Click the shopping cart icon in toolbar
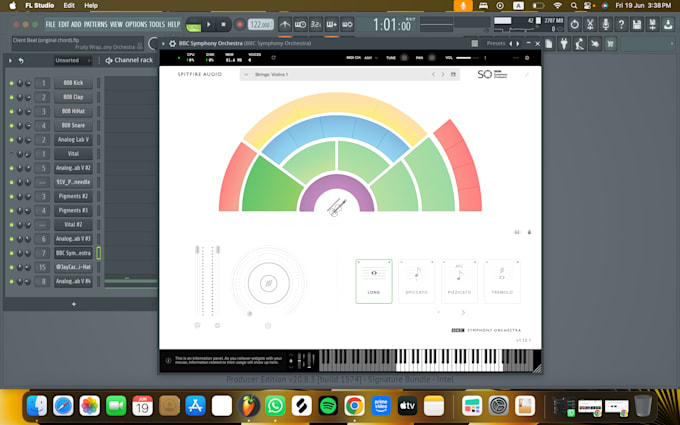This screenshot has height=425, width=680. (x=611, y=43)
